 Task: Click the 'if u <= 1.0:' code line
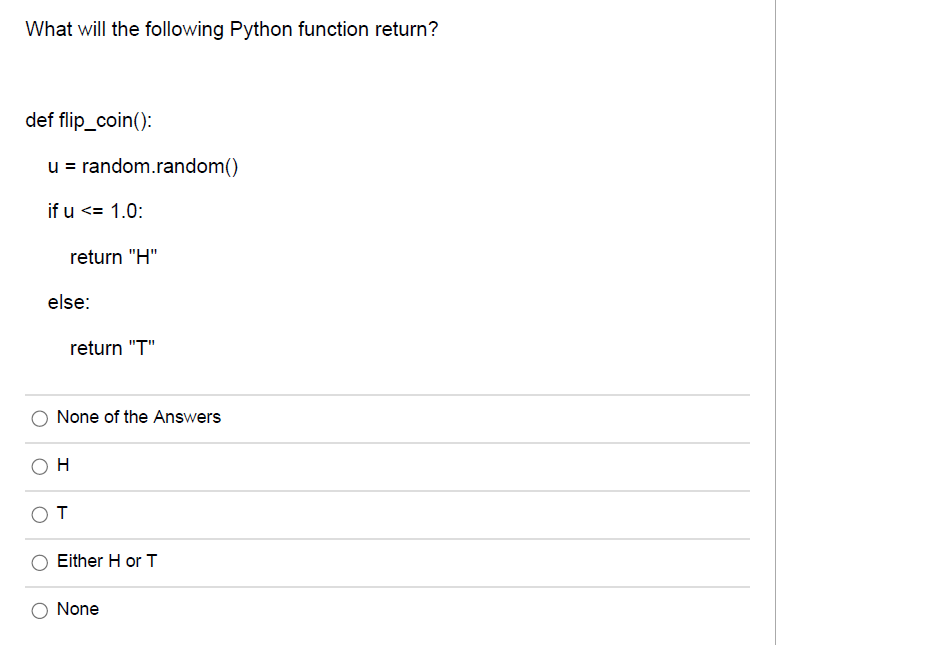click(96, 211)
